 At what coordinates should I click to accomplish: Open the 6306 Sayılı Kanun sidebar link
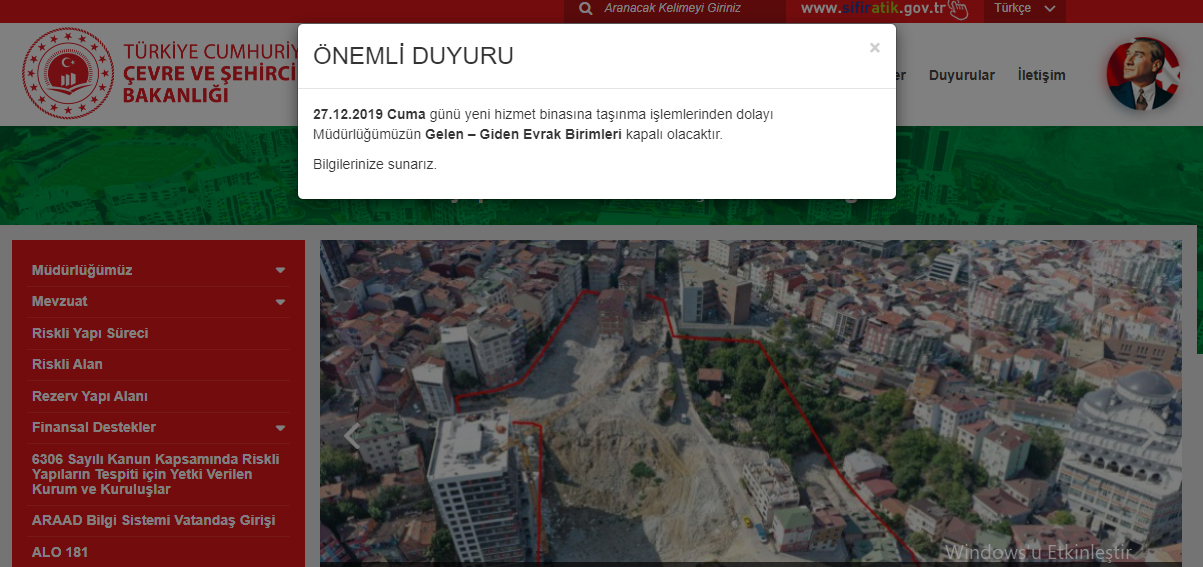(155, 474)
